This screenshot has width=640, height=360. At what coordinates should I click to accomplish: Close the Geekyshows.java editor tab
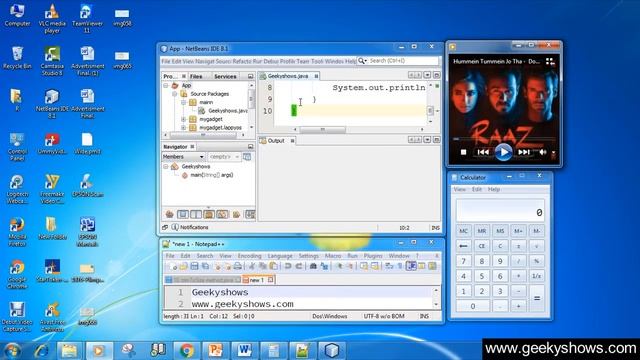point(316,76)
